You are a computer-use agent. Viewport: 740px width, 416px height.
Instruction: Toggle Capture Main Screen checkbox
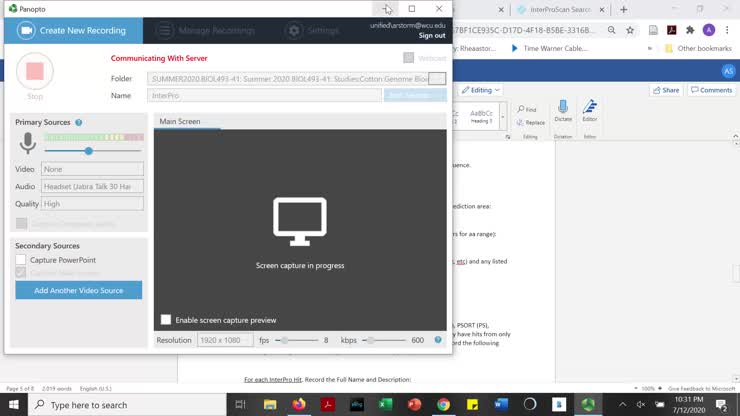(x=20, y=272)
